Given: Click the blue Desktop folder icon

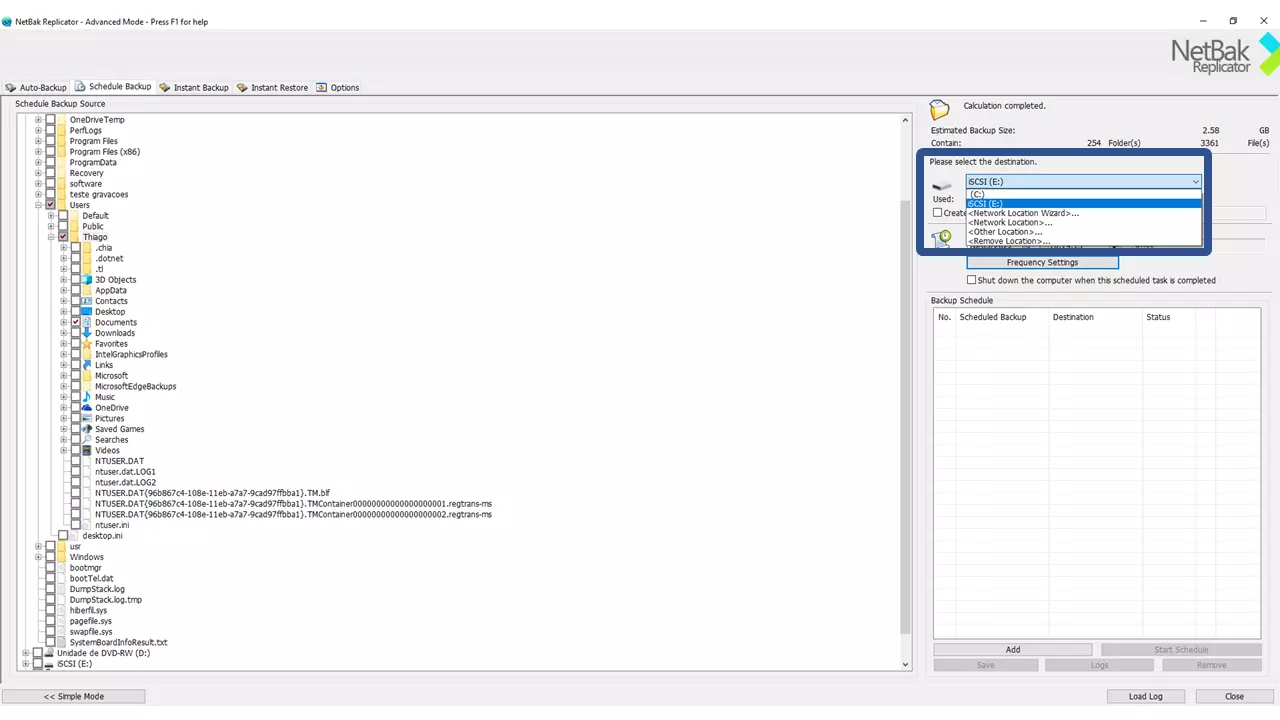Looking at the screenshot, I should coord(87,312).
